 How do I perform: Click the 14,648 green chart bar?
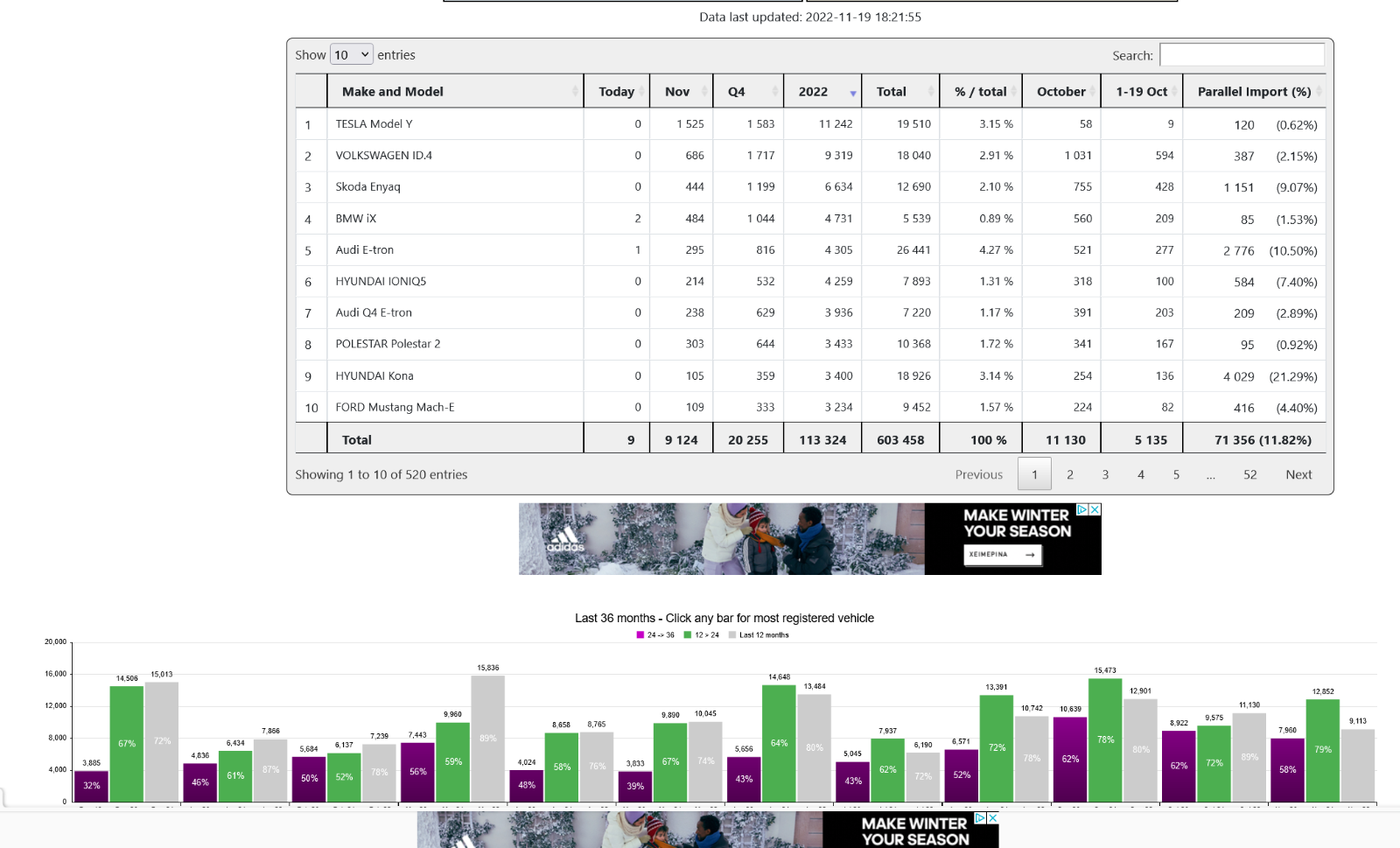779,744
